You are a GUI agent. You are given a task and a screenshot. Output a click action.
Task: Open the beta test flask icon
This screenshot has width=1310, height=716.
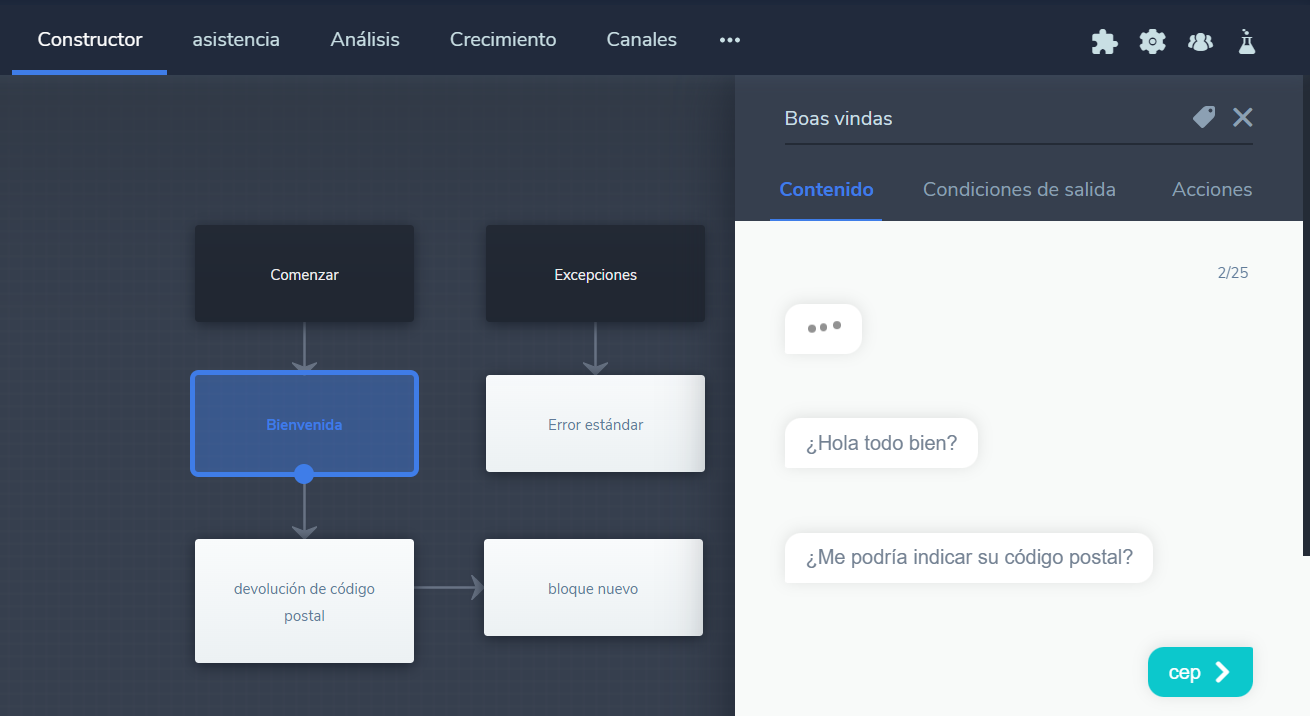(x=1246, y=41)
